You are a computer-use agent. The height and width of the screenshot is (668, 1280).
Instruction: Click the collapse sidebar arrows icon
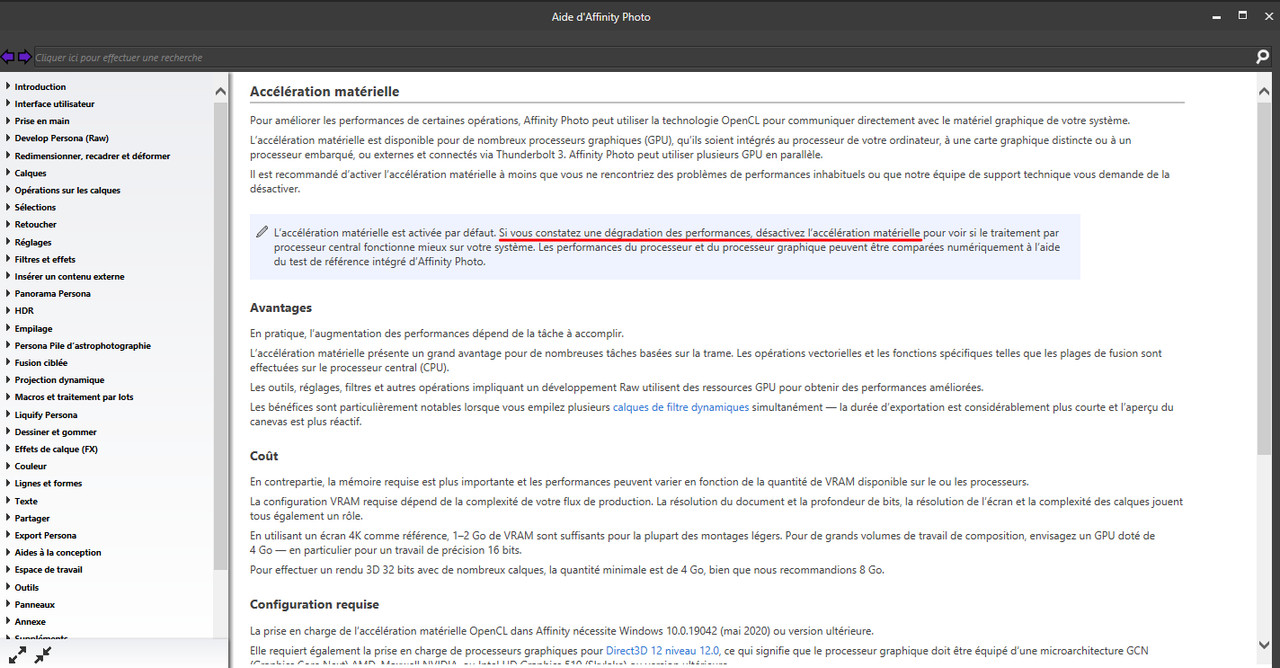(x=43, y=655)
